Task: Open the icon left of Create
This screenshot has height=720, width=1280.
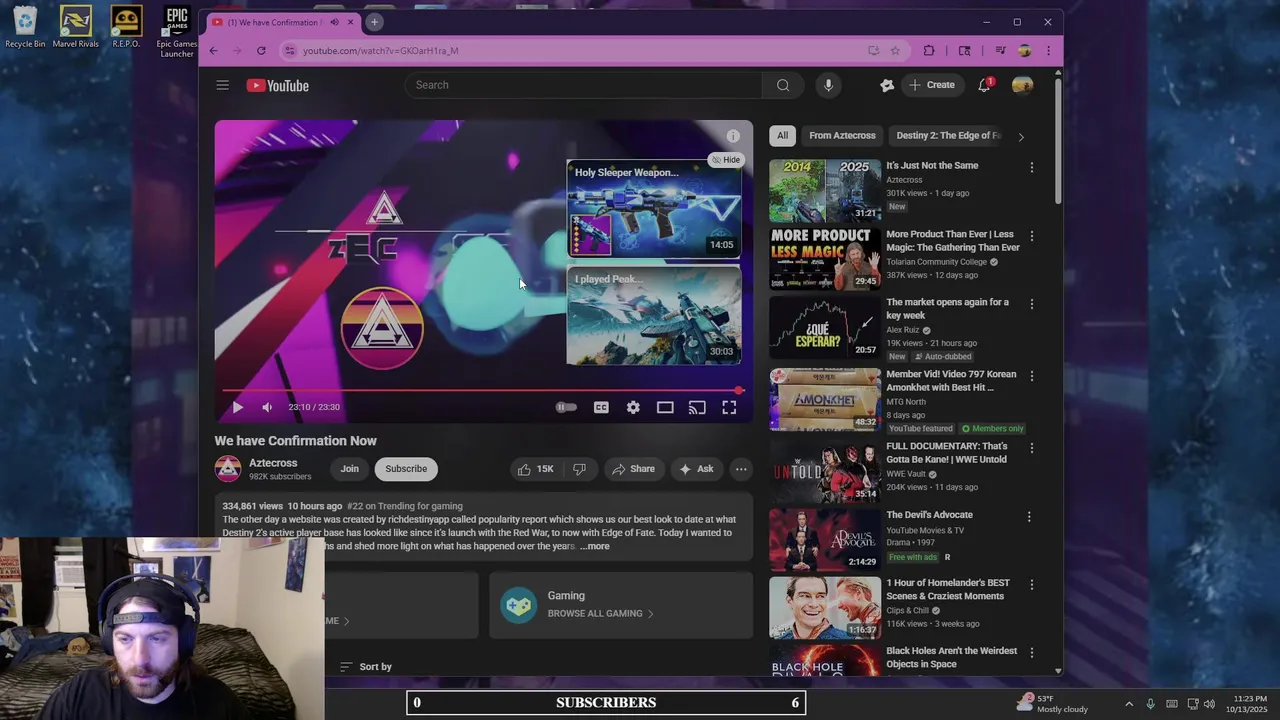Action: [886, 85]
